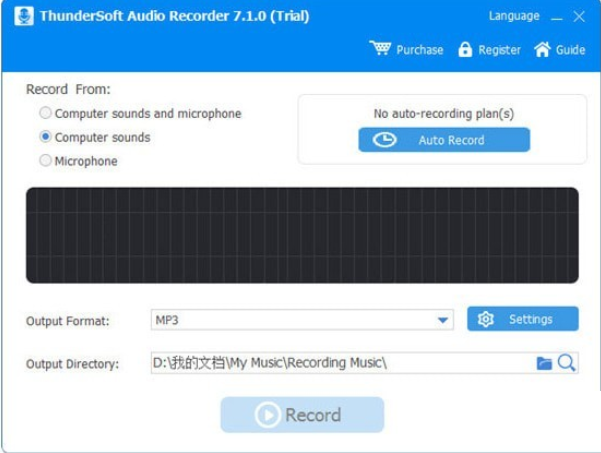Open the Guide house icon
Viewport: 601px width, 453px height.
(x=542, y=49)
